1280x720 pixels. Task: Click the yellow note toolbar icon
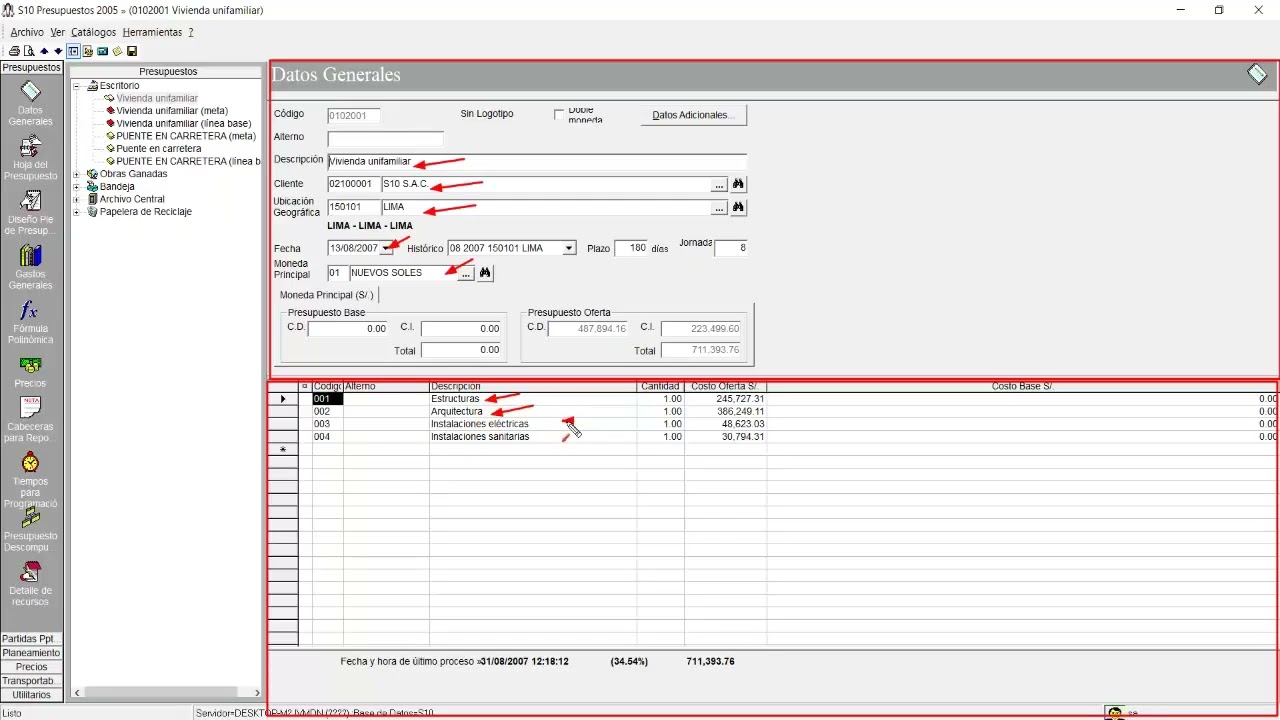(x=117, y=51)
